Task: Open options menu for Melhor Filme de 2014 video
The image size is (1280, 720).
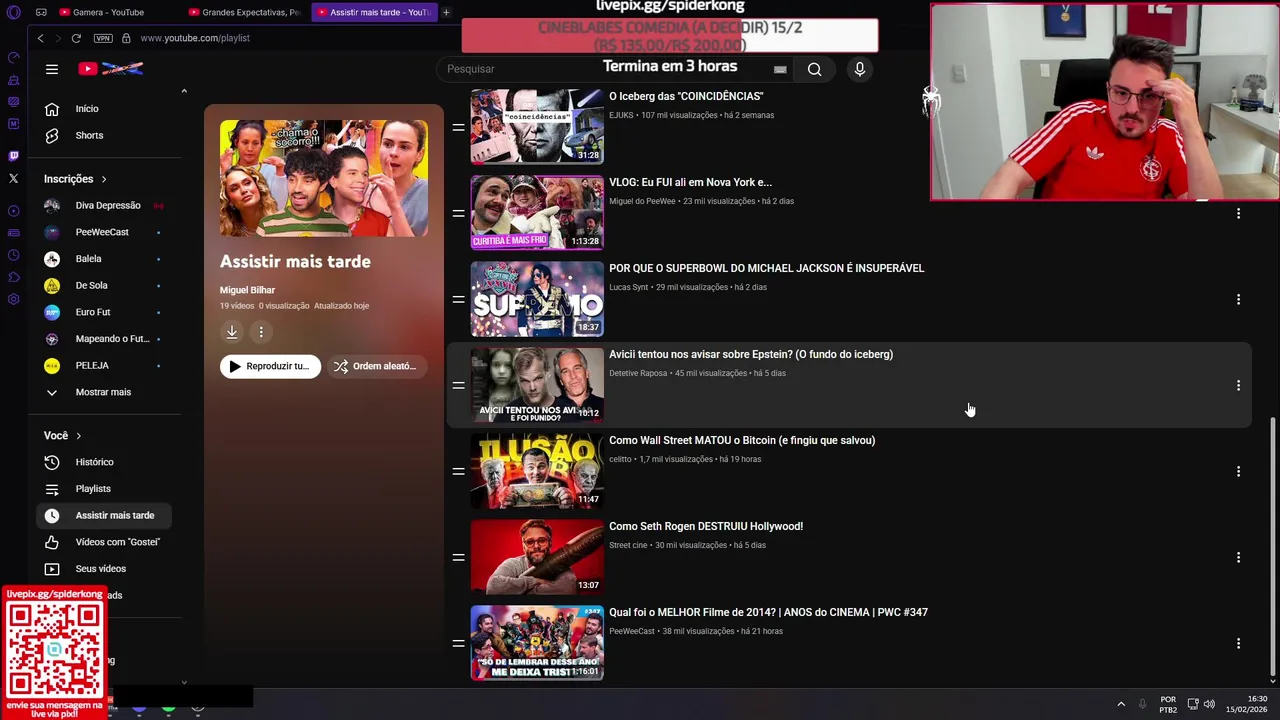Action: (1238, 643)
